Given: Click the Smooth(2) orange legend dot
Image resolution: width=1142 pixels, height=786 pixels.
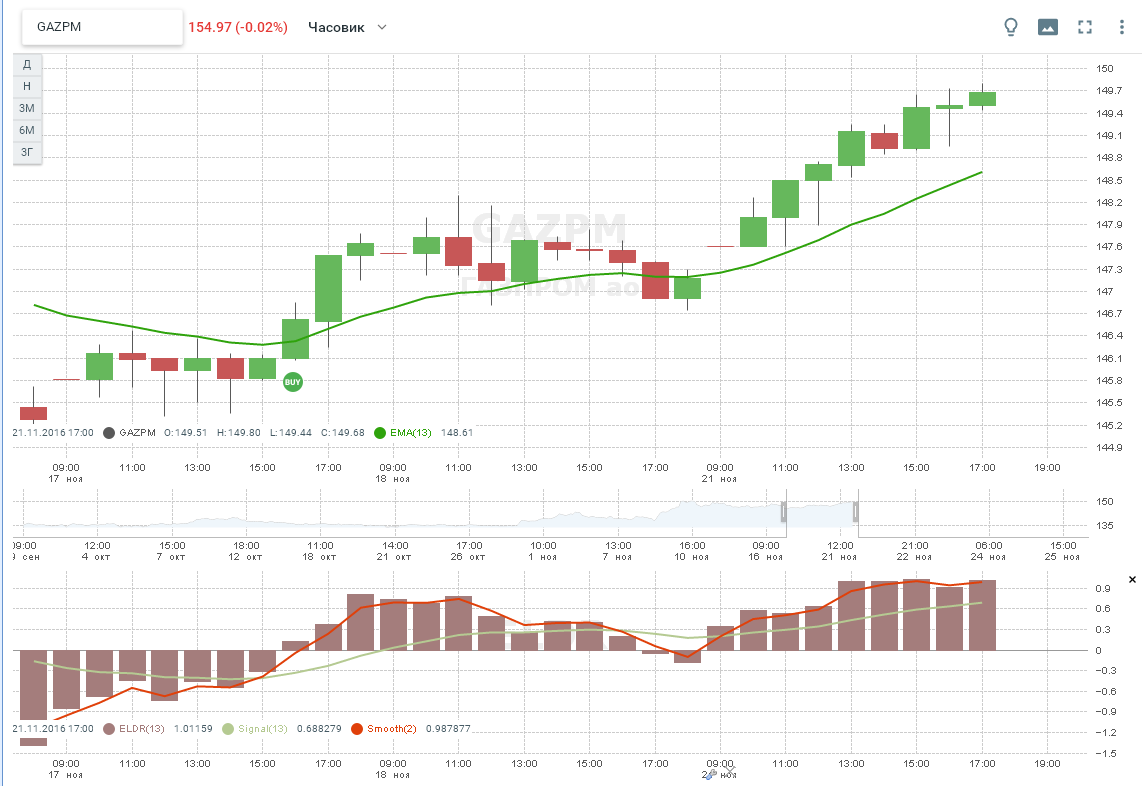Looking at the screenshot, I should pyautogui.click(x=357, y=728).
